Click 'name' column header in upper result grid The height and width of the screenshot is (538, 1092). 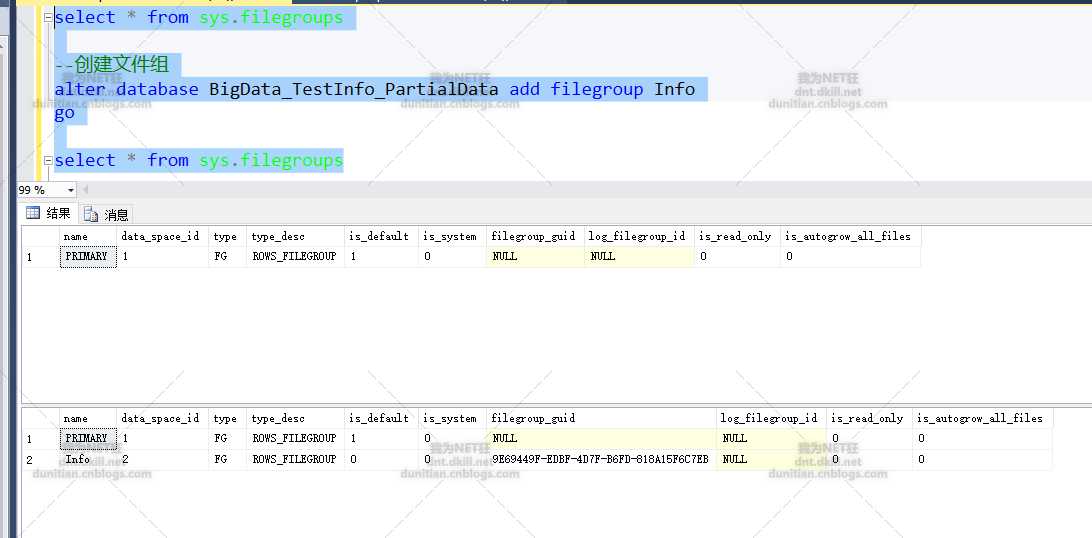[x=88, y=236]
